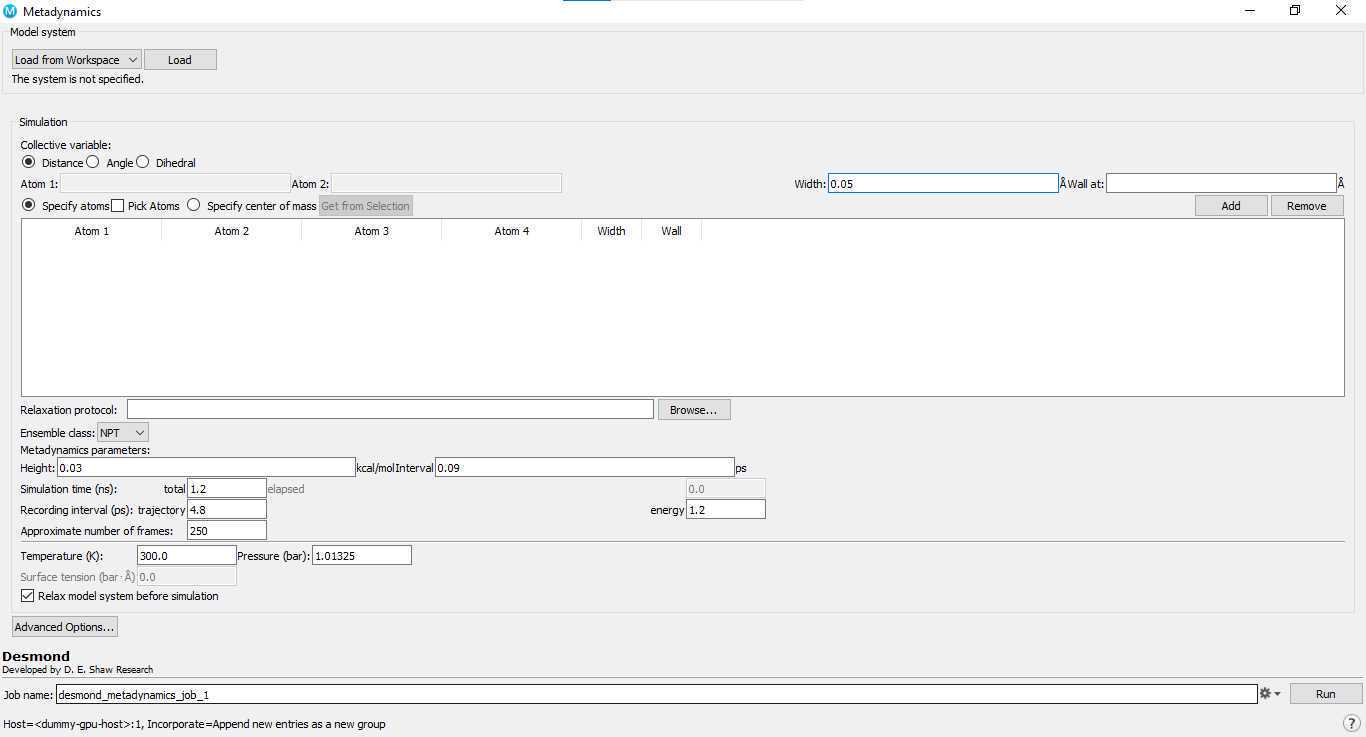The width and height of the screenshot is (1366, 737).
Task: Open help with the question mark icon
Action: 1351,723
